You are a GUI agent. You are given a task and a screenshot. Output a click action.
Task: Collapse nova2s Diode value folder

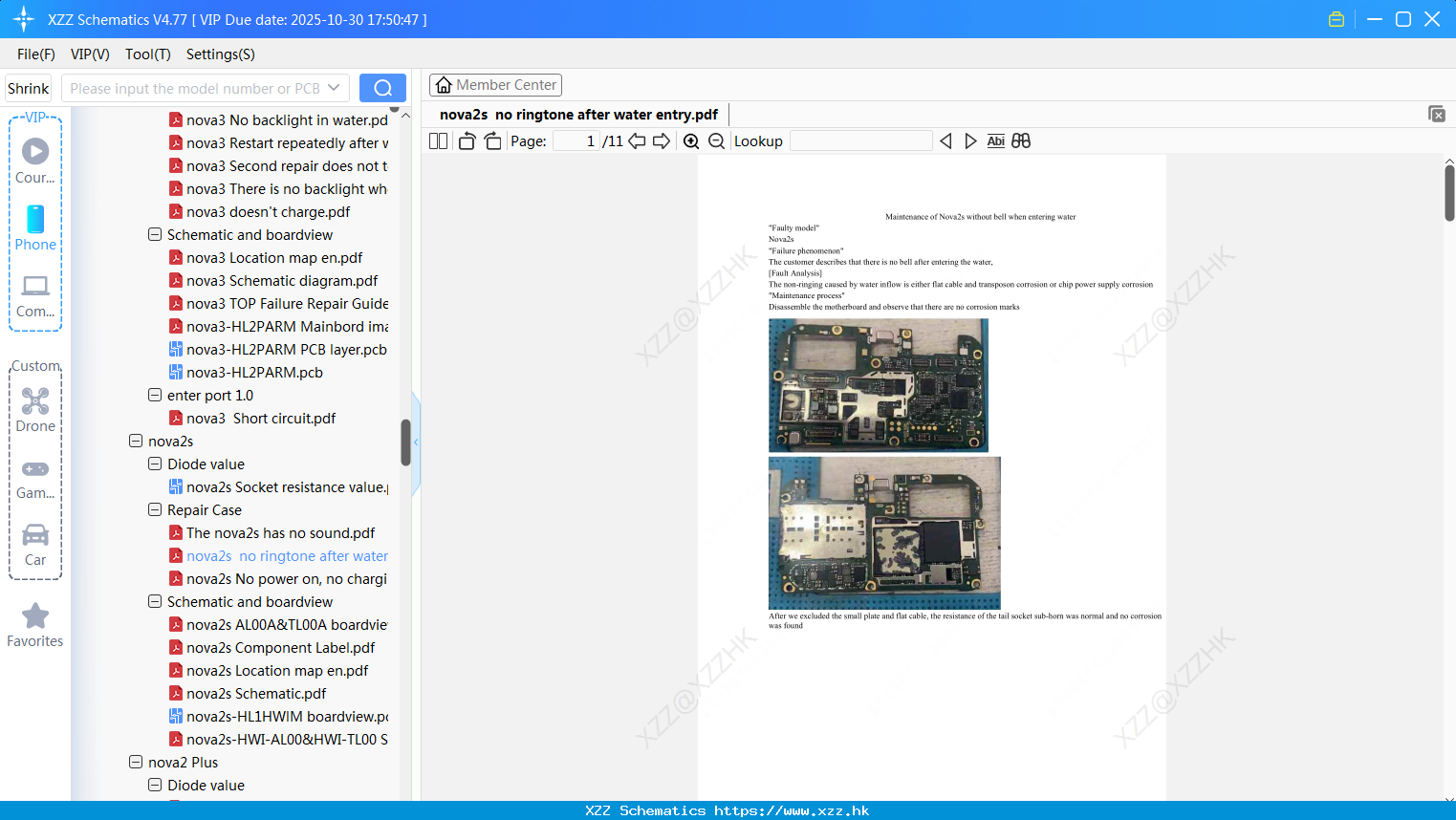[155, 464]
